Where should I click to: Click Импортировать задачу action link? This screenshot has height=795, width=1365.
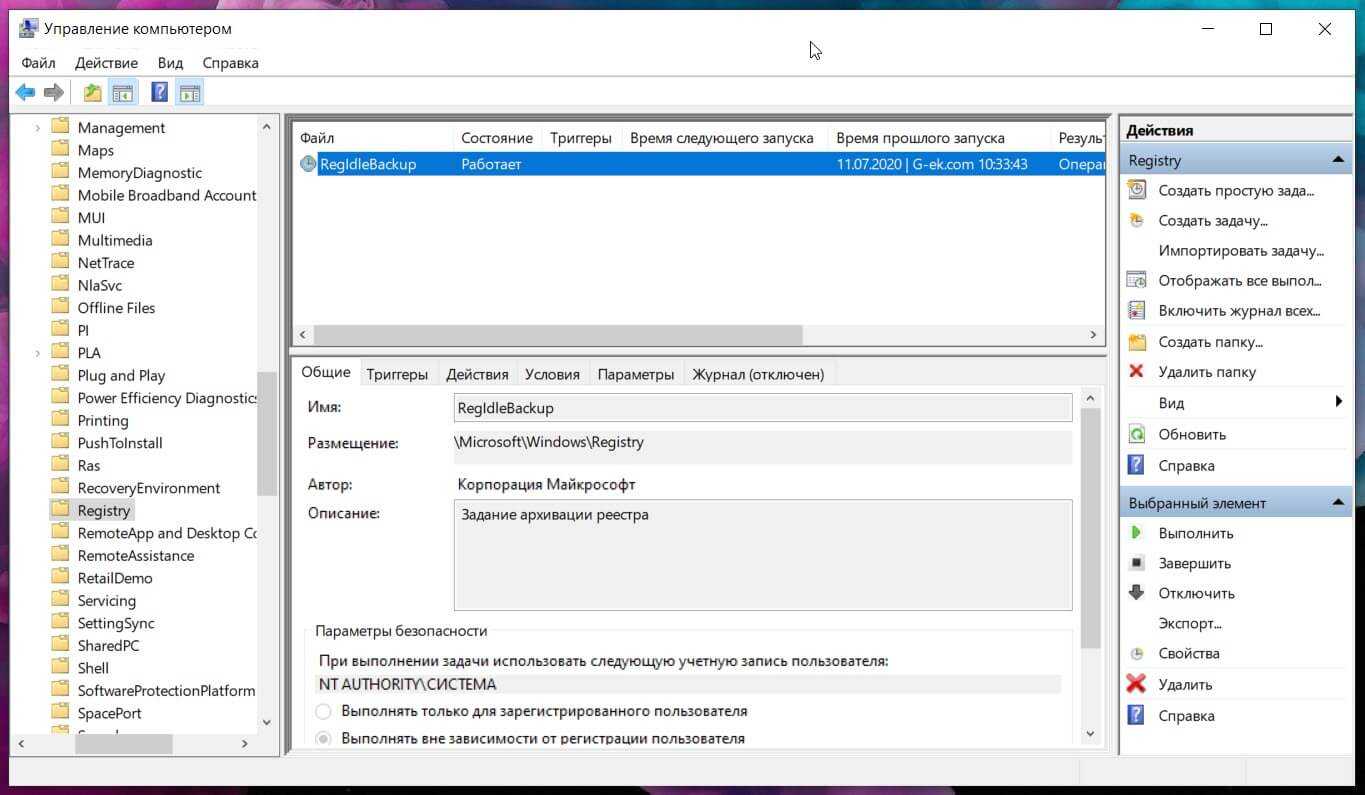1240,251
